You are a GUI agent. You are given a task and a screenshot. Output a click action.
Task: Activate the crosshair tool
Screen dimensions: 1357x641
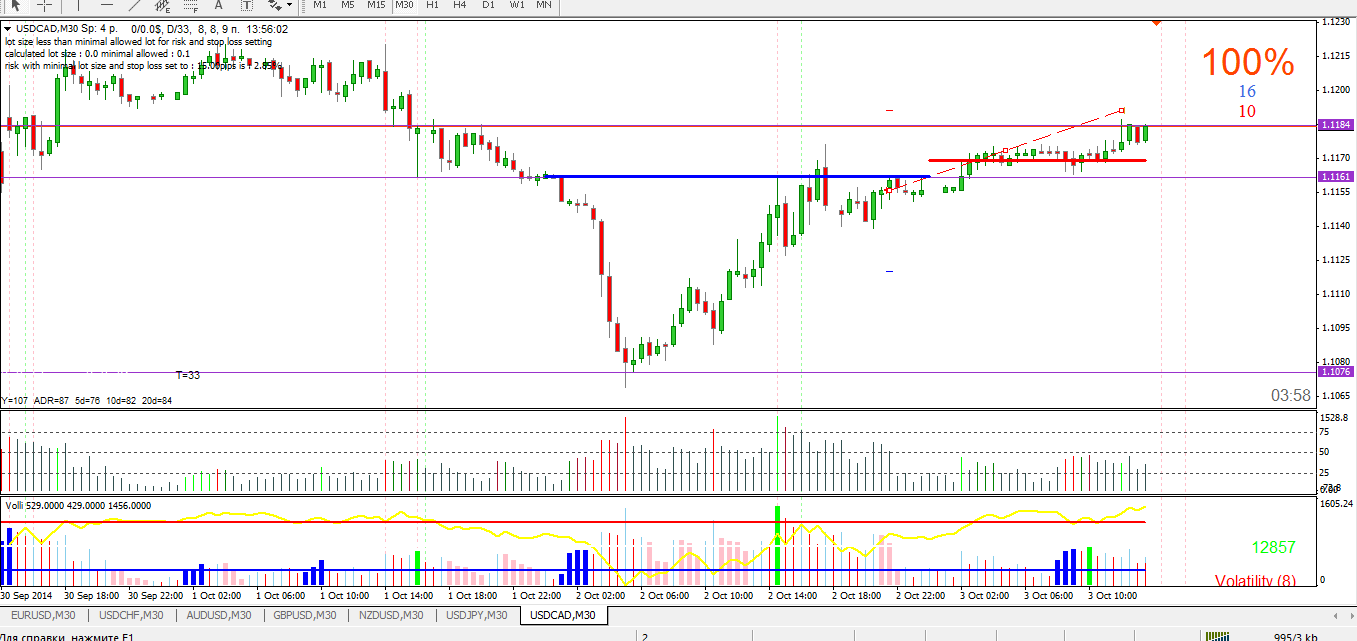click(44, 5)
